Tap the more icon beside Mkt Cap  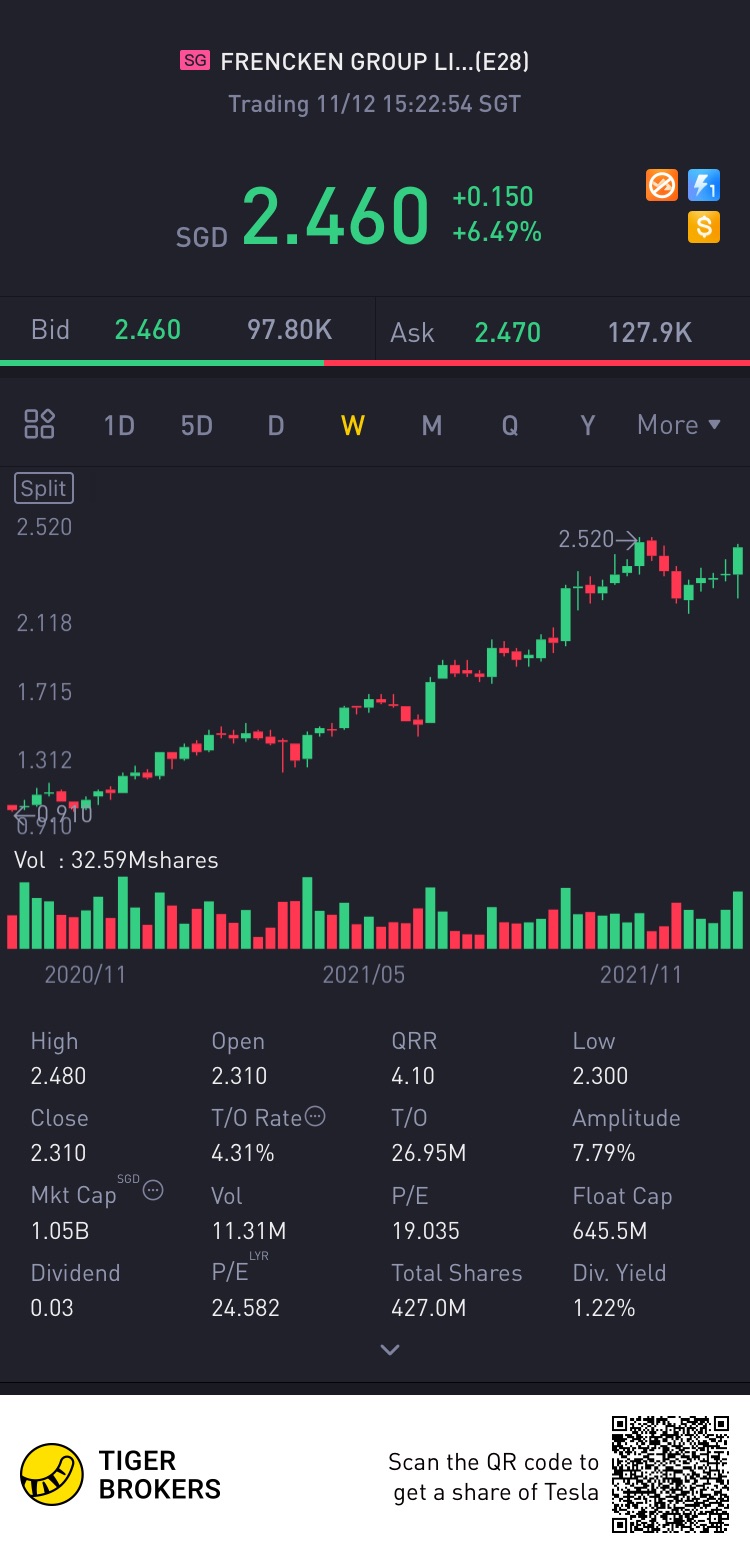pos(153,1190)
